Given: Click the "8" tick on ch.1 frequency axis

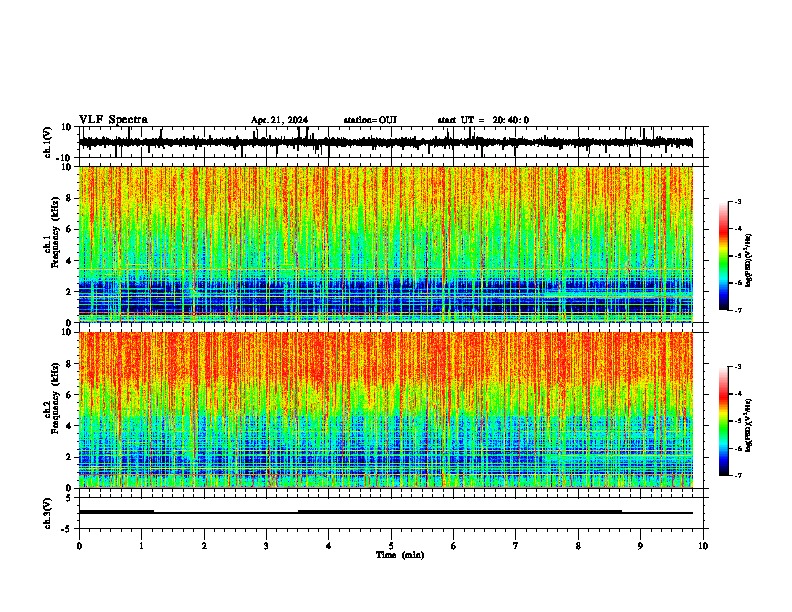Looking at the screenshot, I should pyautogui.click(x=70, y=198).
